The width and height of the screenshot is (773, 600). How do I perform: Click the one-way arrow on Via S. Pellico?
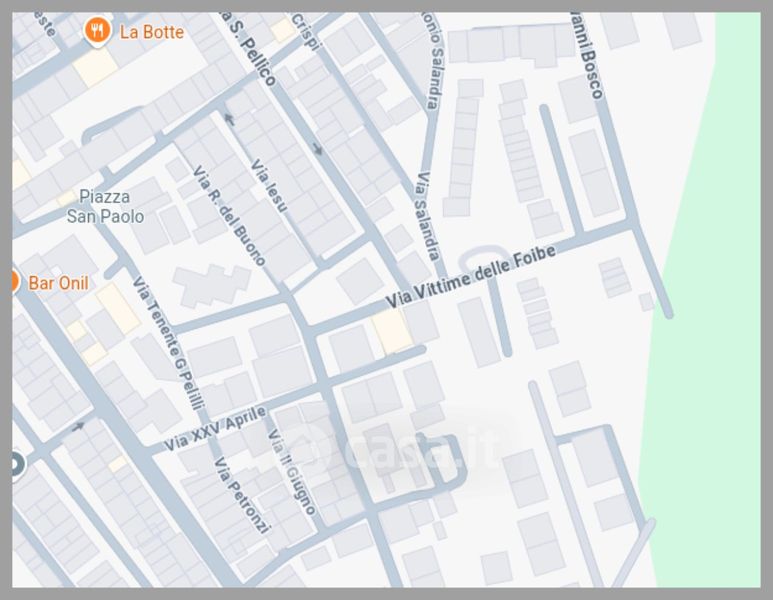(x=318, y=148)
